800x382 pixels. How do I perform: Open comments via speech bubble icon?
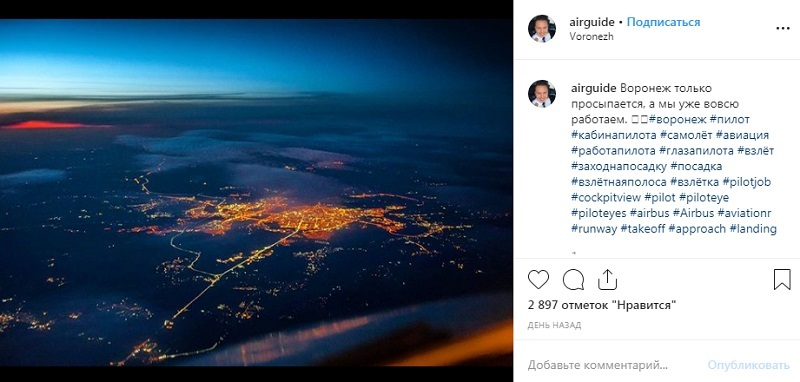point(573,279)
